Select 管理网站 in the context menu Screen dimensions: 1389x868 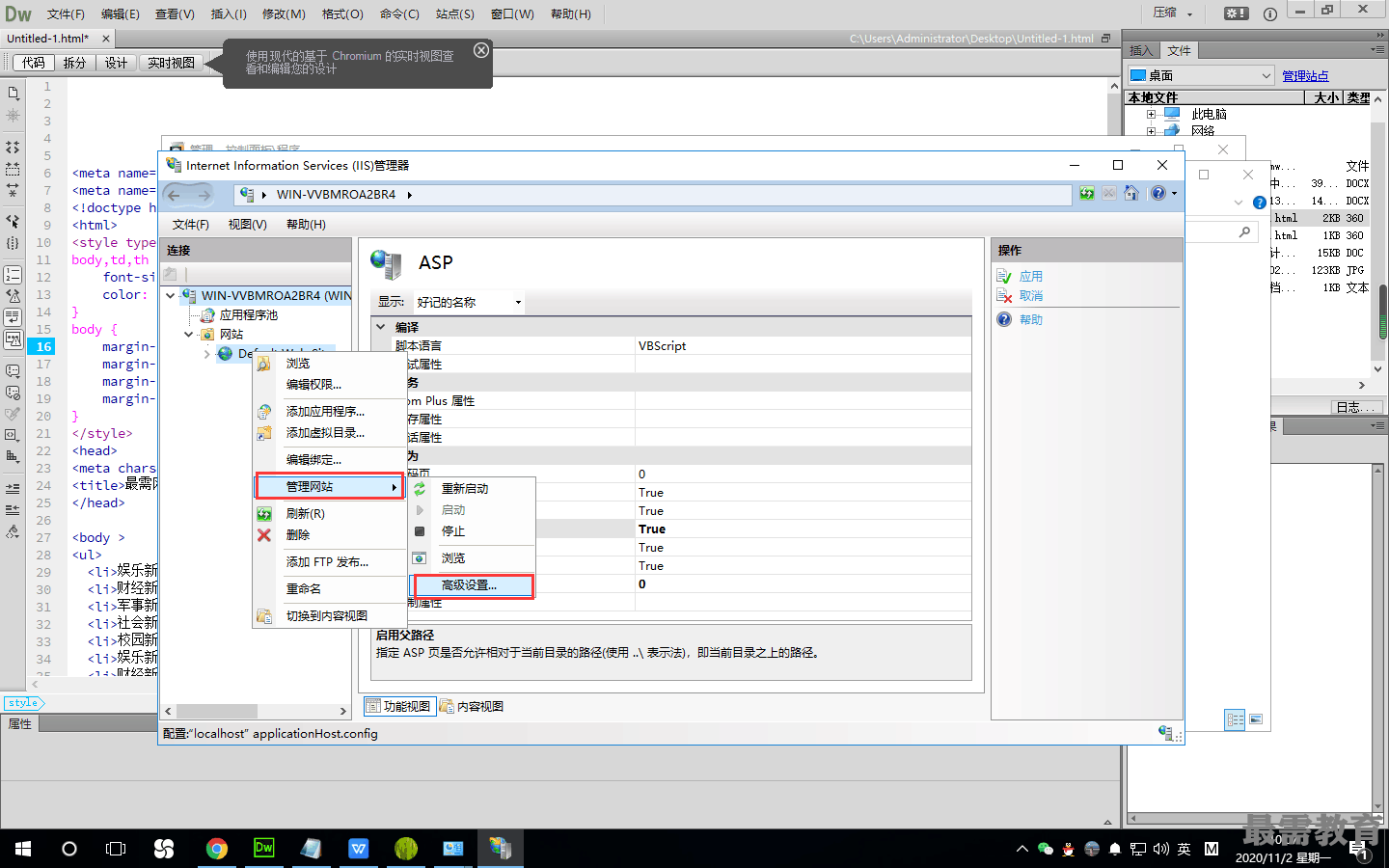coord(329,487)
